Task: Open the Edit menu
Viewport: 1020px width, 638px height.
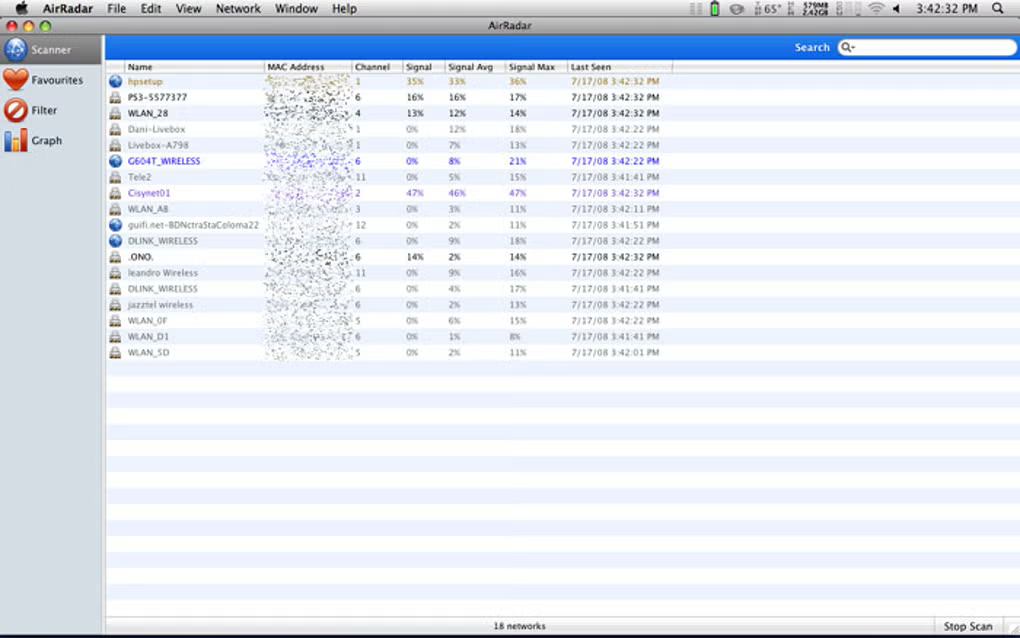Action: coord(151,8)
